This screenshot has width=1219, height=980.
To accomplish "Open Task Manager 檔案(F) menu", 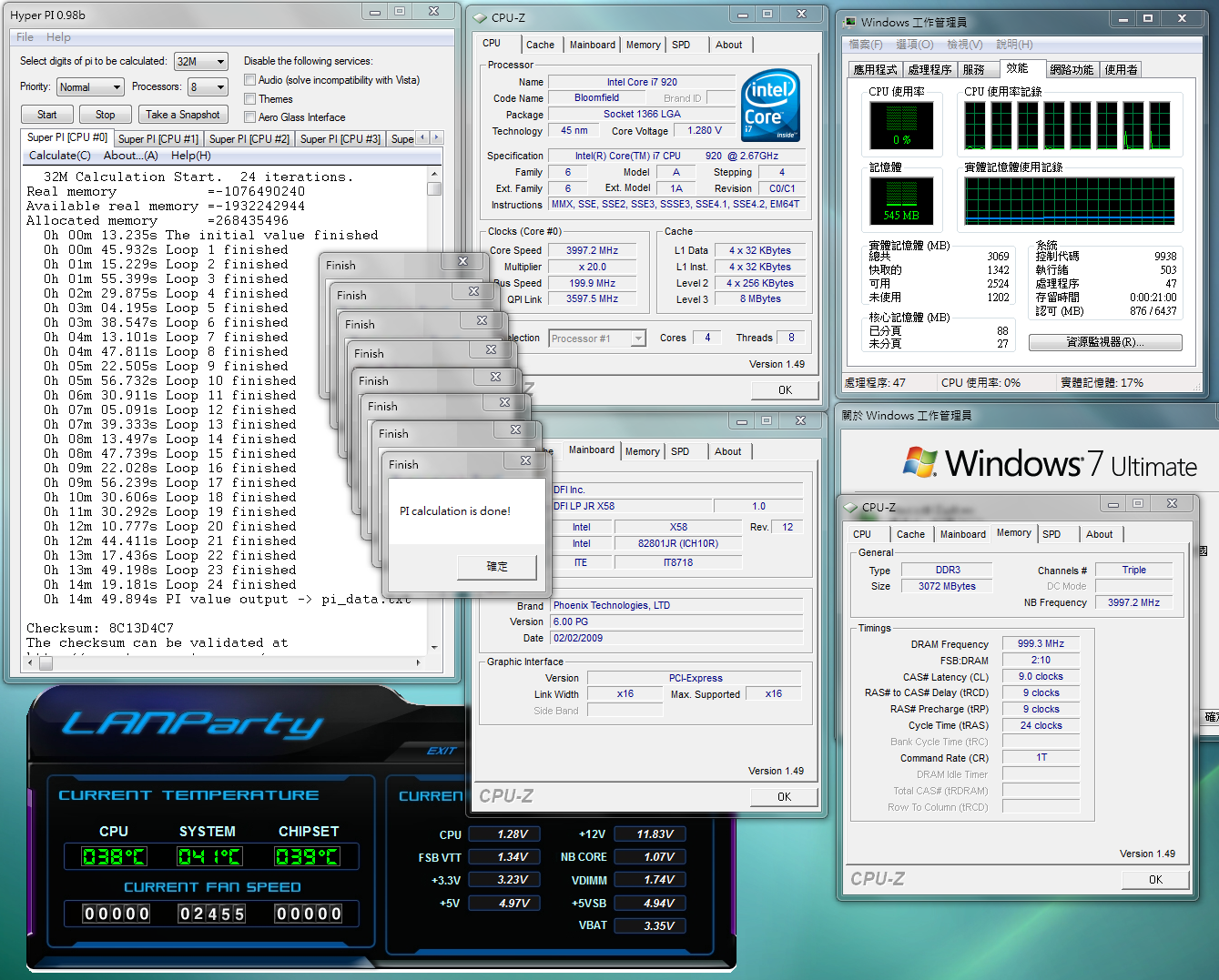I will point(866,44).
